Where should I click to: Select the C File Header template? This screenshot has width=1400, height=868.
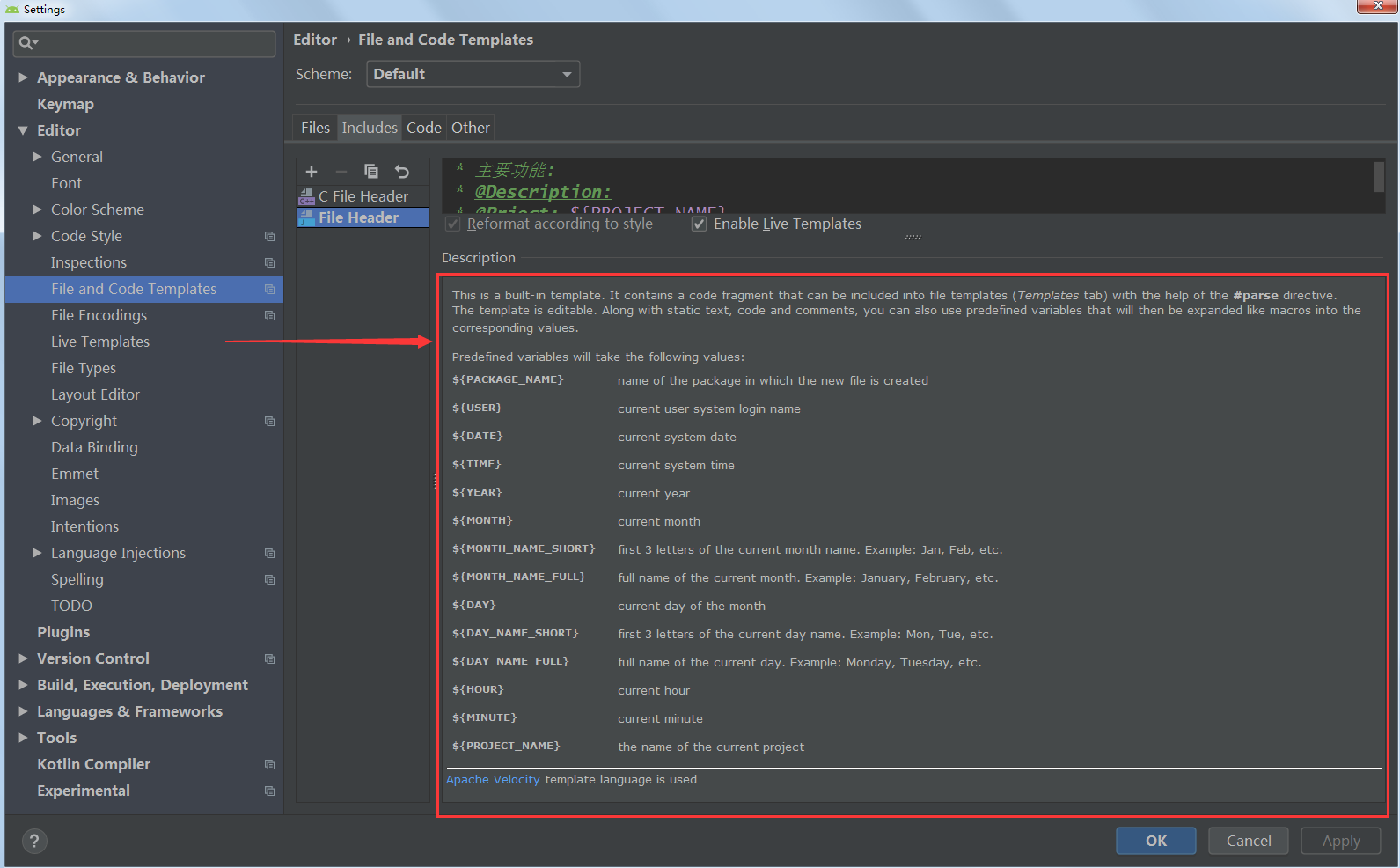(x=363, y=196)
